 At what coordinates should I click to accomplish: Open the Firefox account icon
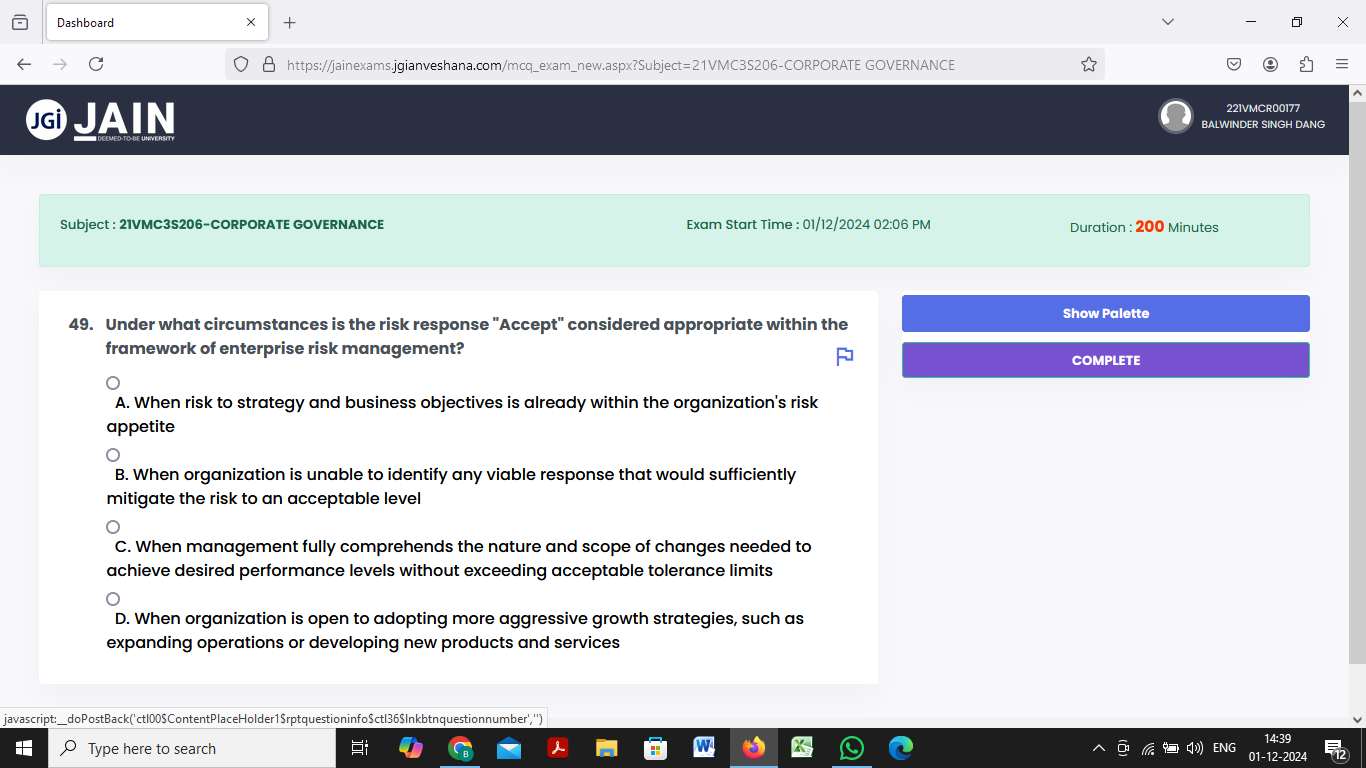click(x=1270, y=63)
